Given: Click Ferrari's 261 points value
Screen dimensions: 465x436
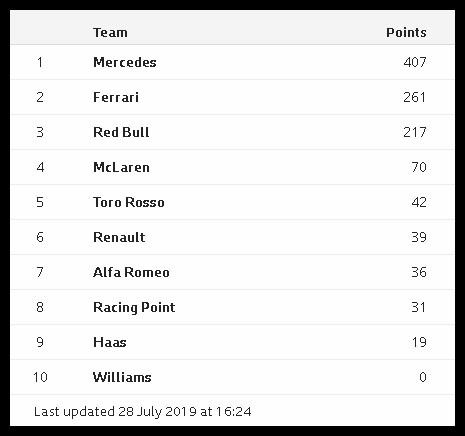Looking at the screenshot, I should coord(415,97).
